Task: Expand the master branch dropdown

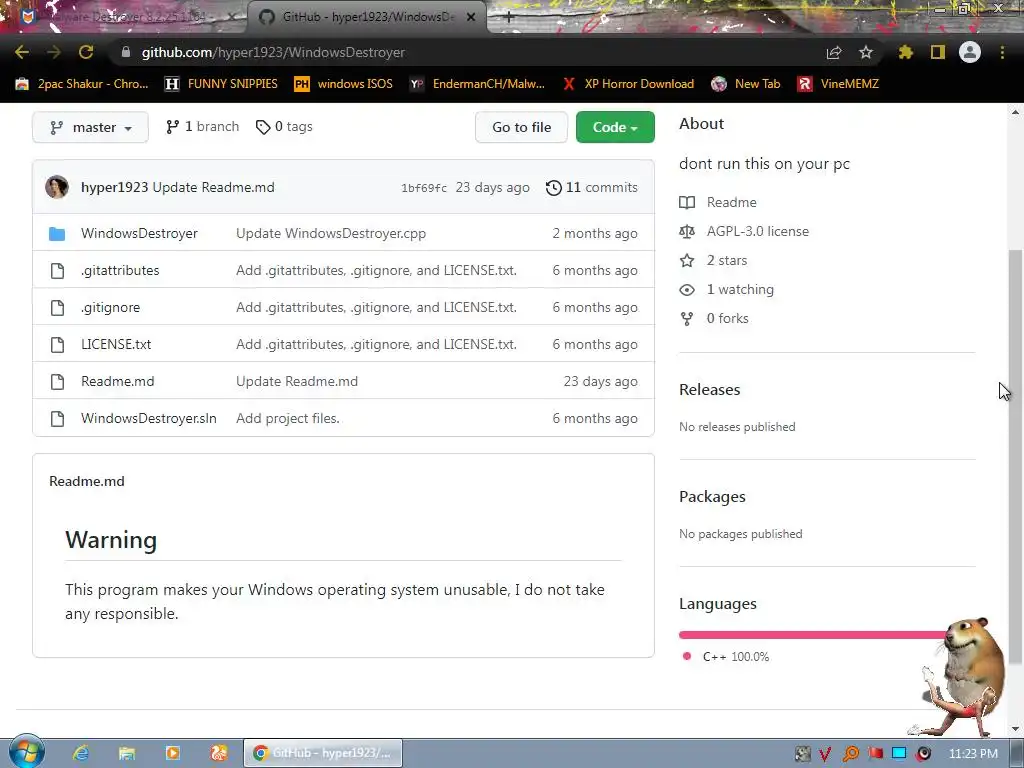Action: pyautogui.click(x=90, y=127)
